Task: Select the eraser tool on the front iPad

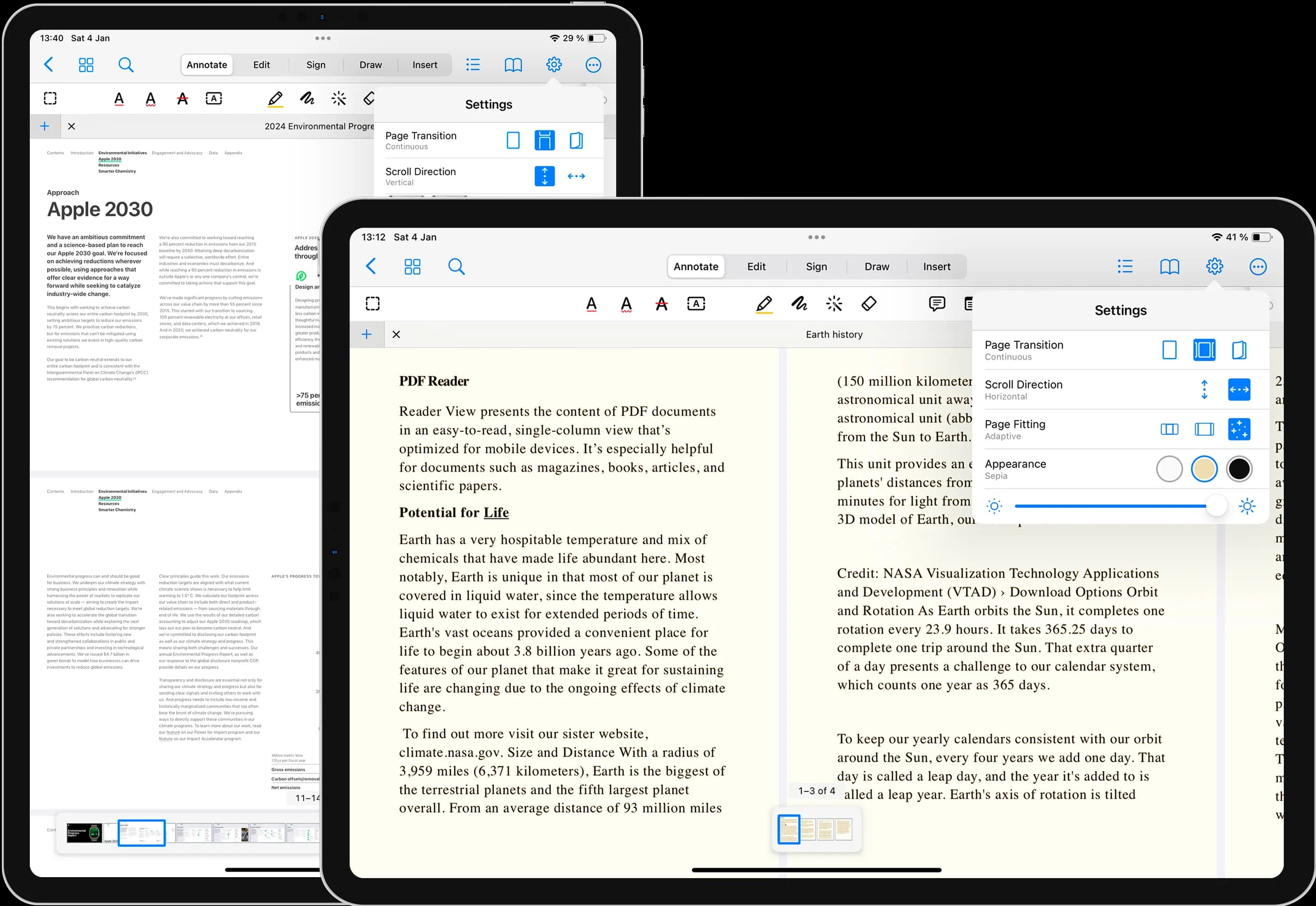Action: coord(869,304)
